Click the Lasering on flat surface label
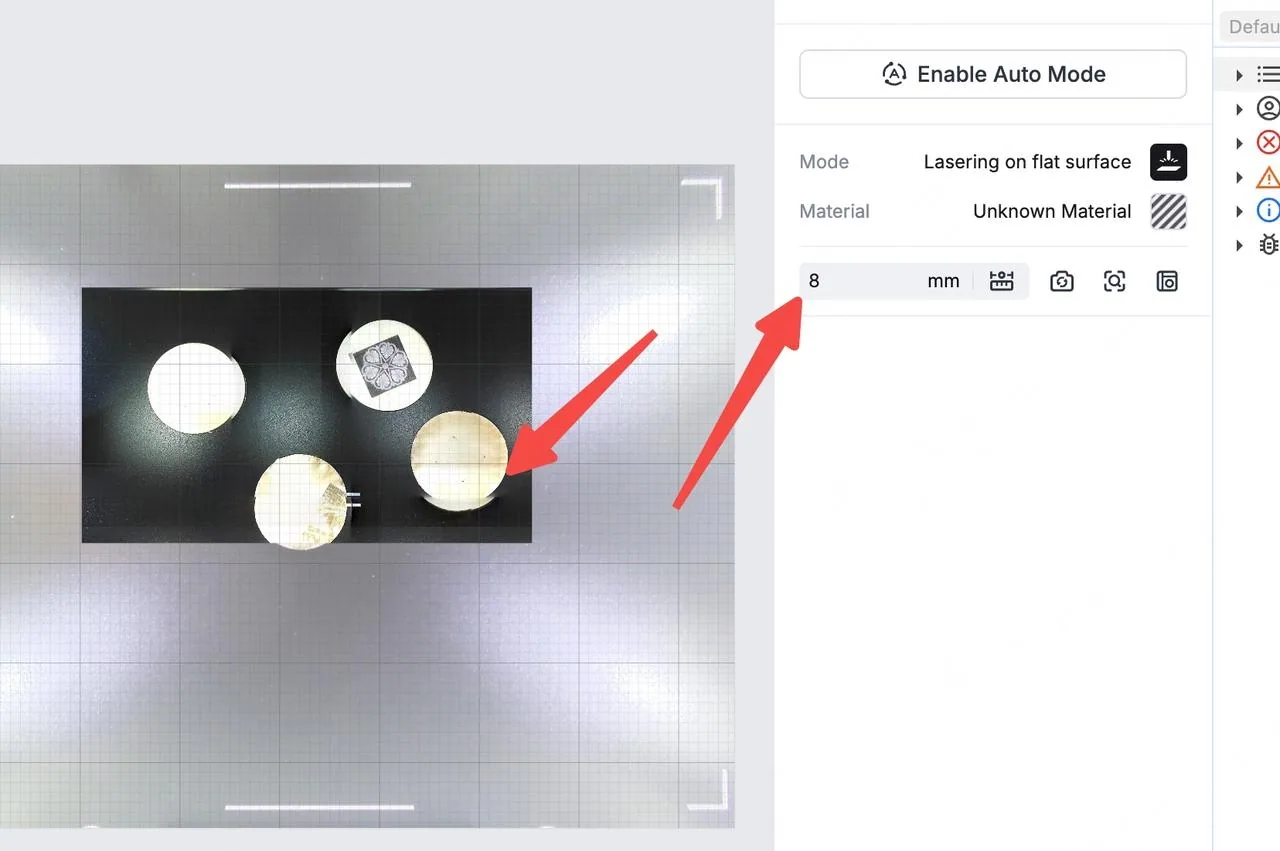The image size is (1280, 851). (x=1027, y=162)
